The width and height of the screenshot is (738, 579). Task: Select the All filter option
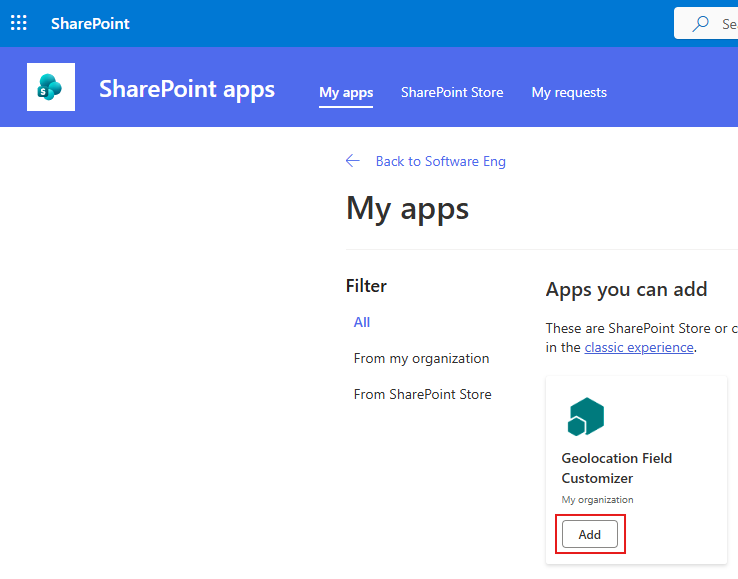pos(362,322)
